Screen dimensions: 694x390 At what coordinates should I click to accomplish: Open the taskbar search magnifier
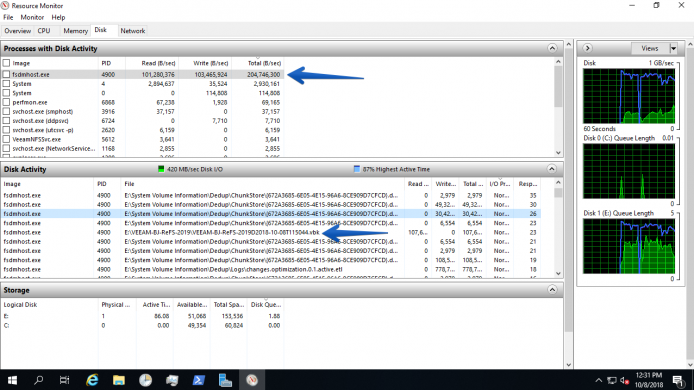click(x=39, y=380)
